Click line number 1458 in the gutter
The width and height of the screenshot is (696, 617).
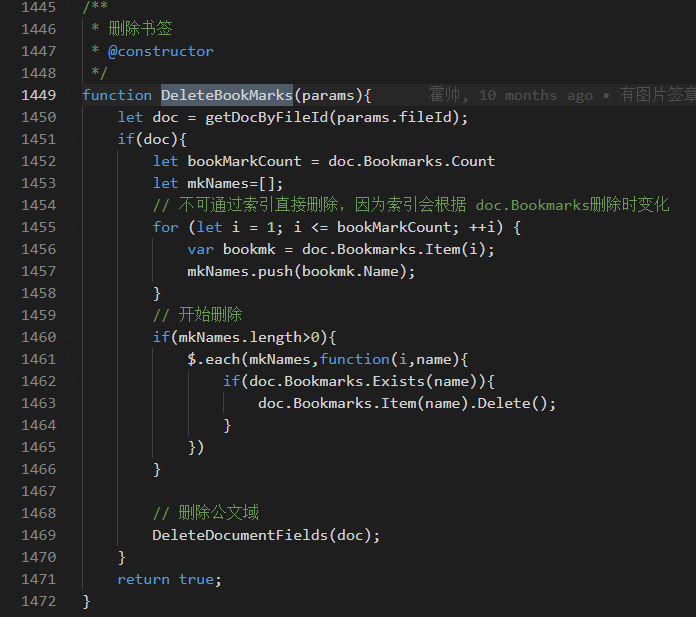[x=39, y=293]
